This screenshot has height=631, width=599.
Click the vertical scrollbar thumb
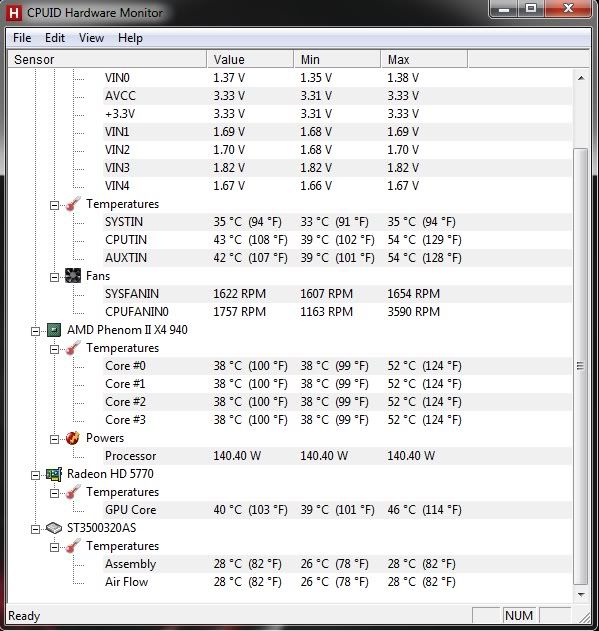[x=580, y=366]
